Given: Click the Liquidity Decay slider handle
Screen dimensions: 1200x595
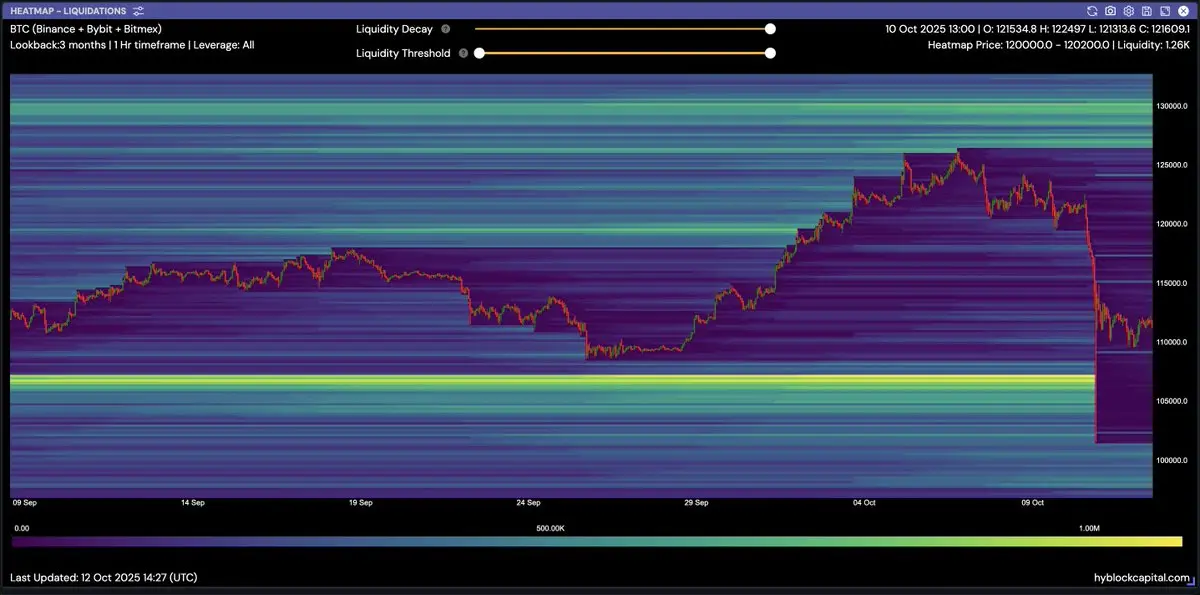Looking at the screenshot, I should pyautogui.click(x=770, y=29).
